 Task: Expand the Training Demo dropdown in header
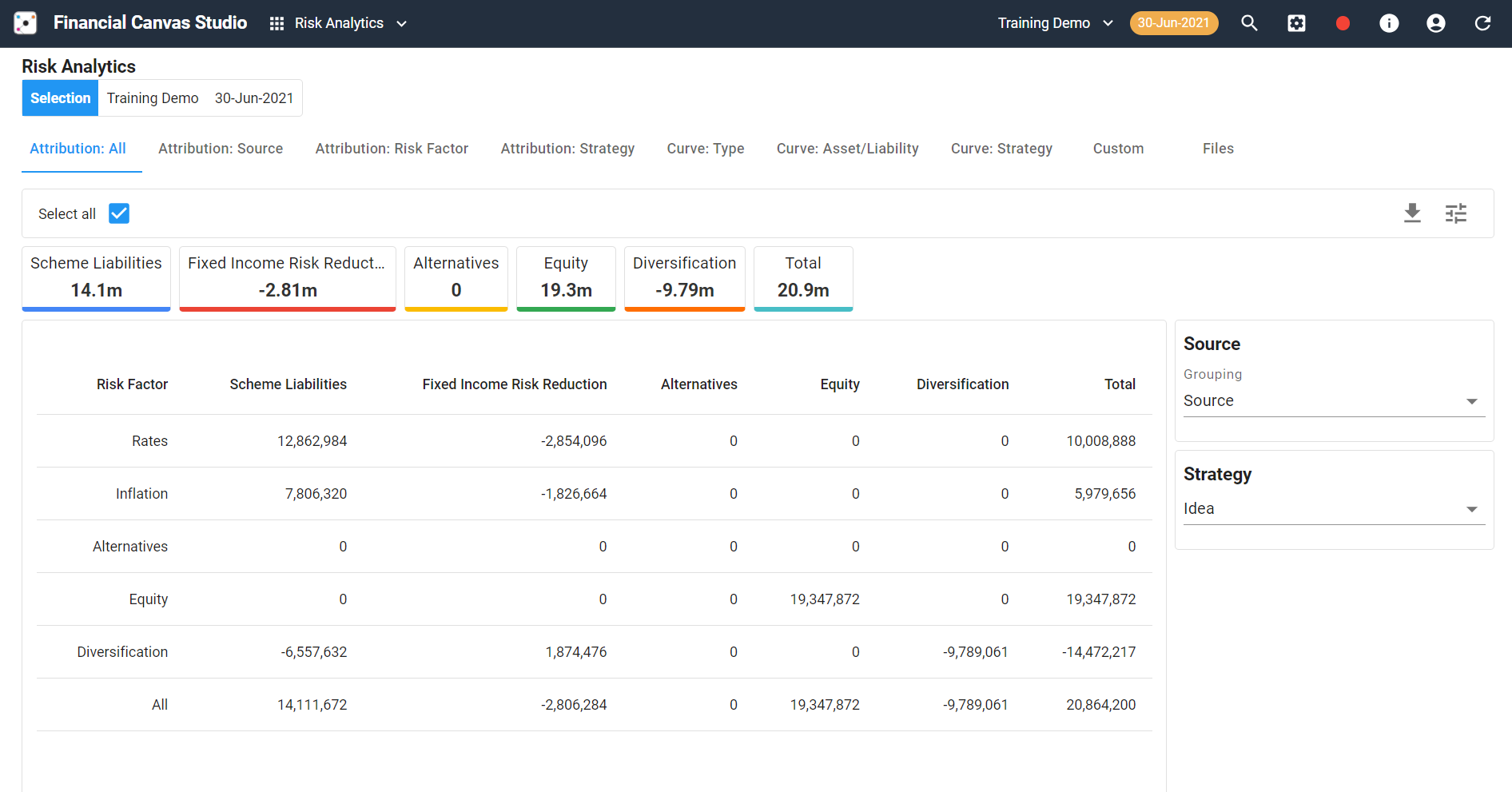tap(1055, 23)
